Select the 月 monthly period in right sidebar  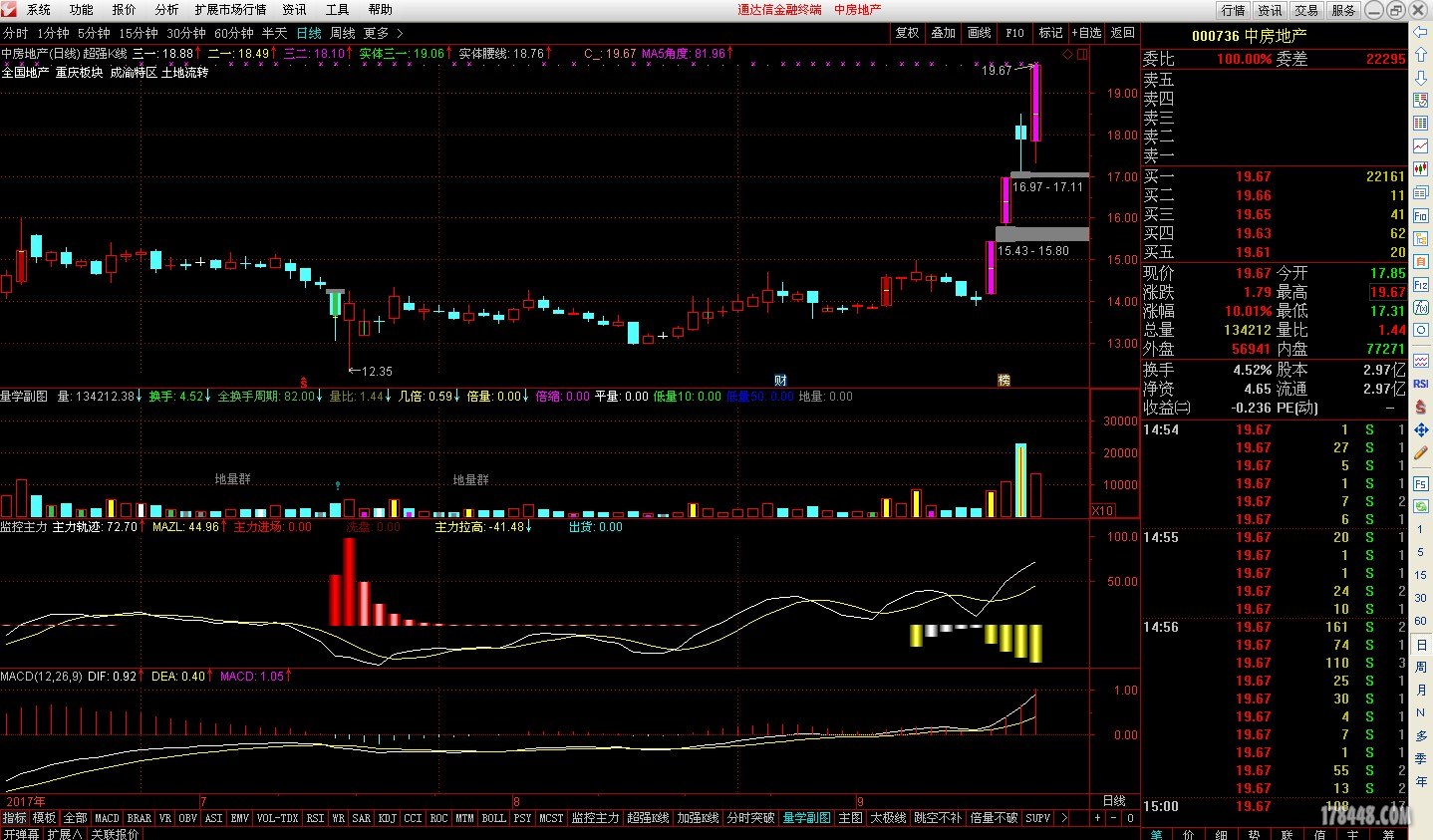pyautogui.click(x=1421, y=691)
